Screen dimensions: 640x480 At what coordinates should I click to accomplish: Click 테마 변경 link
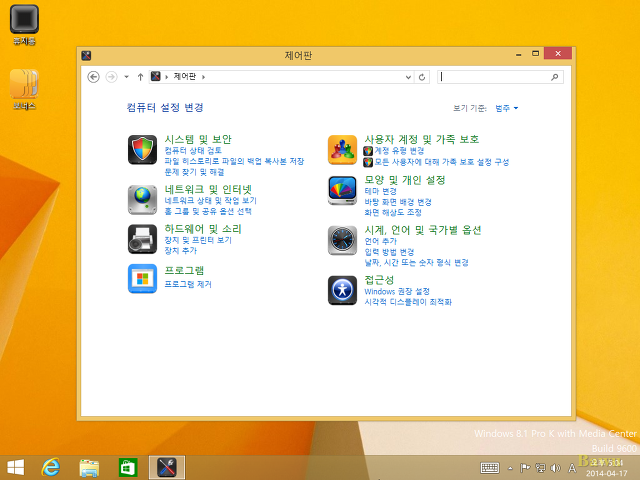[x=380, y=191]
